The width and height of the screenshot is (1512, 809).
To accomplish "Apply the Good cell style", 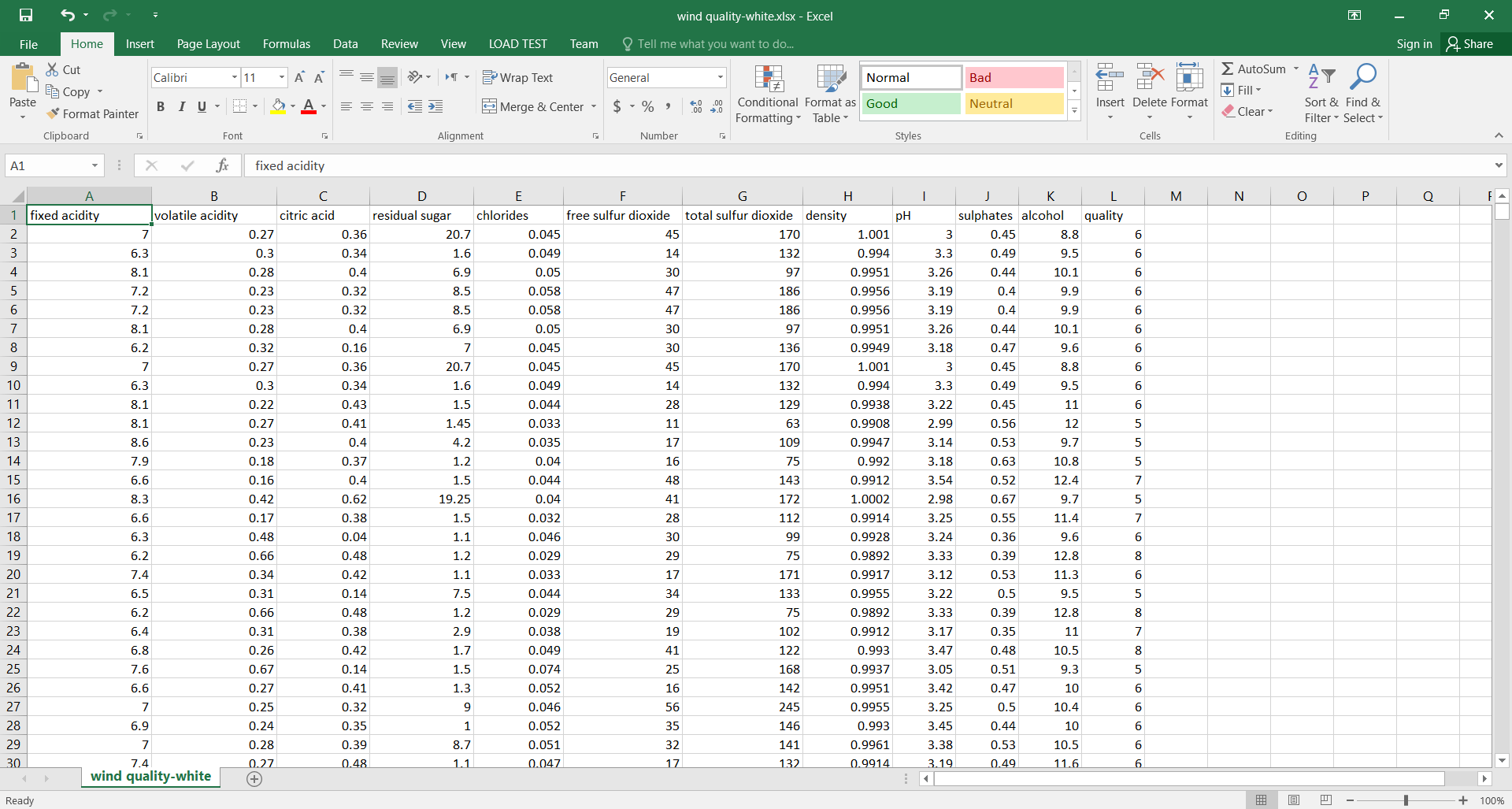I will point(910,103).
